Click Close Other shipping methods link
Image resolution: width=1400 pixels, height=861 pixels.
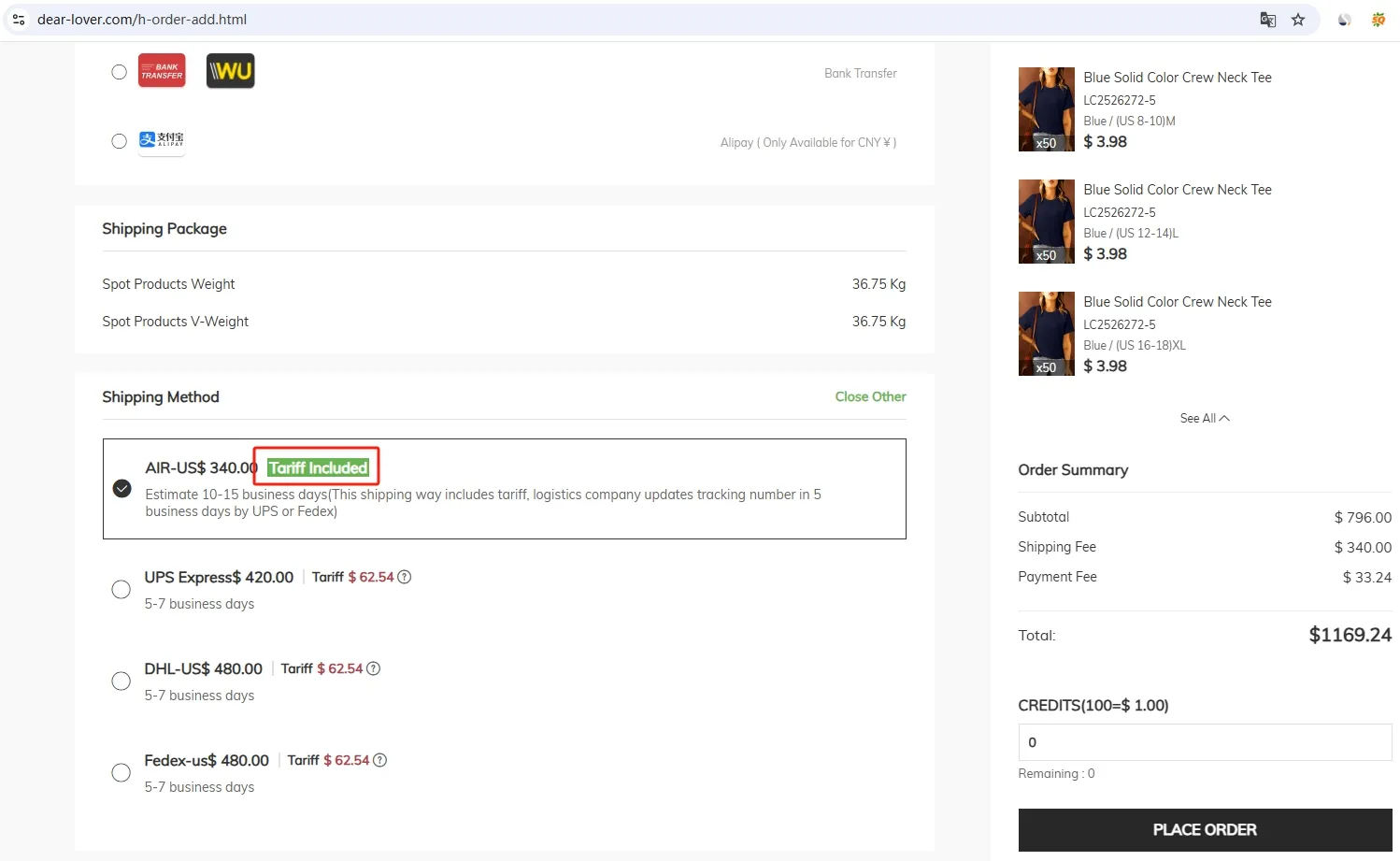coord(870,397)
